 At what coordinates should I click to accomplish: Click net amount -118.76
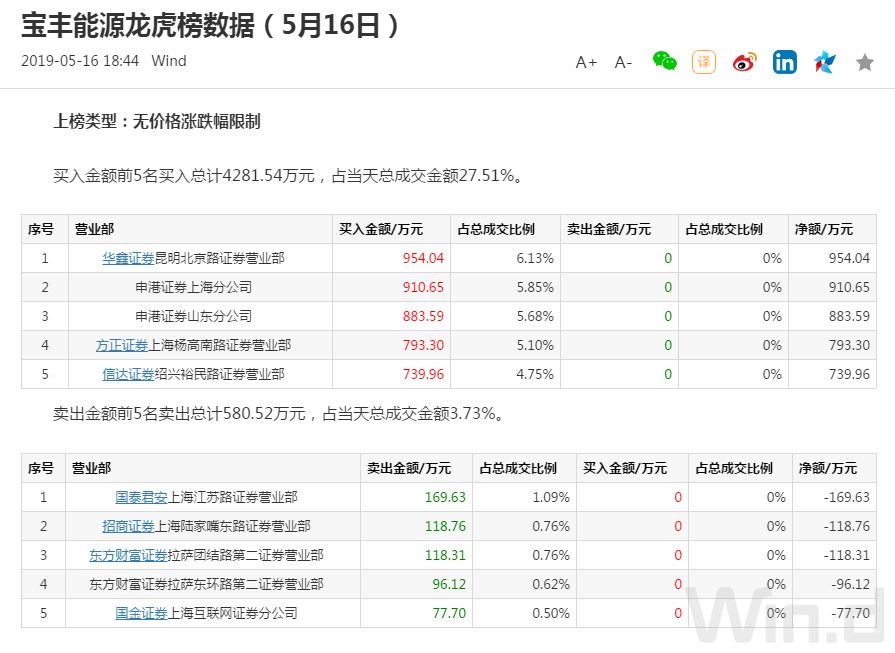point(846,526)
